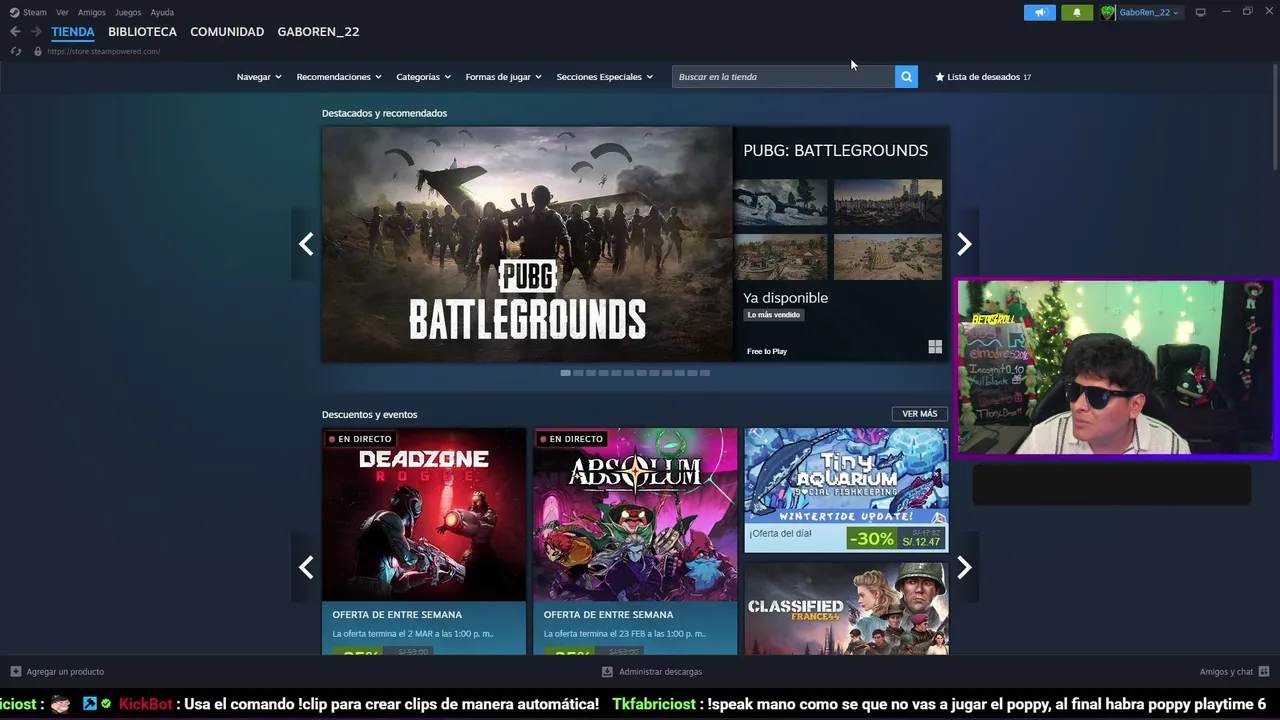
Task: Click the GaboRen_22 profile avatar image
Action: point(1108,12)
